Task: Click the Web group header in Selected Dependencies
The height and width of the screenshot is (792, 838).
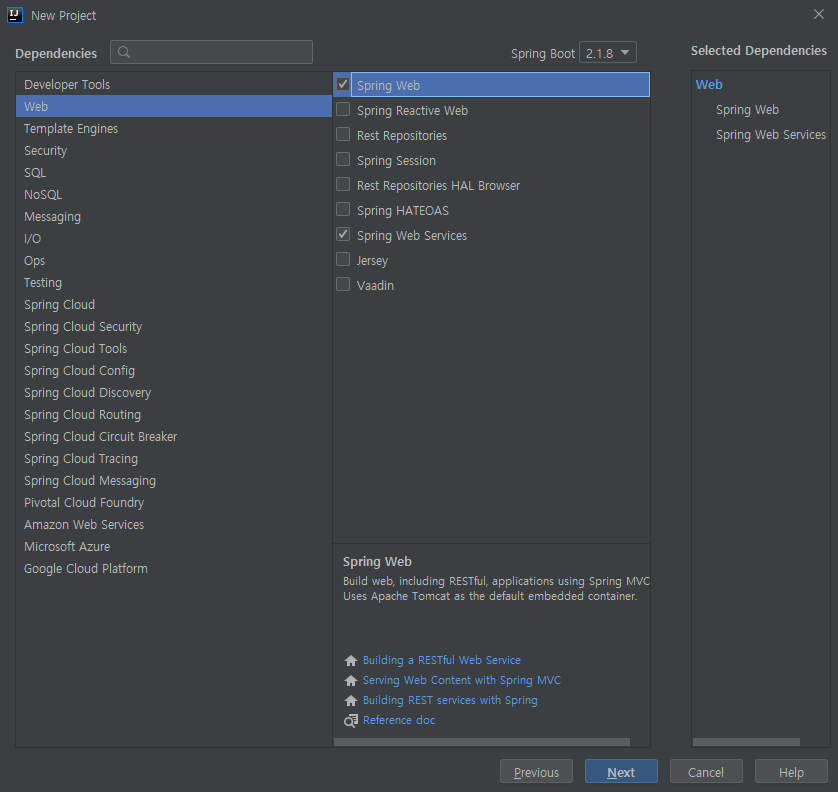Action: (x=709, y=84)
